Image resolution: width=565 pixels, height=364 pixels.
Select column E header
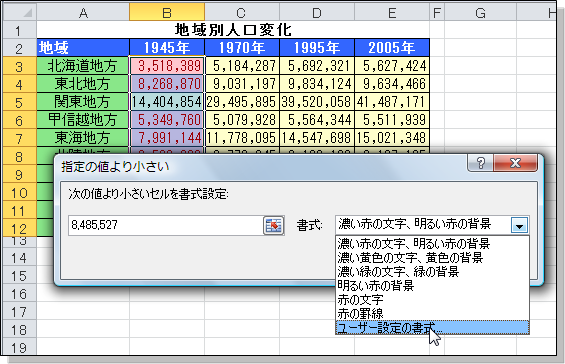[392, 12]
